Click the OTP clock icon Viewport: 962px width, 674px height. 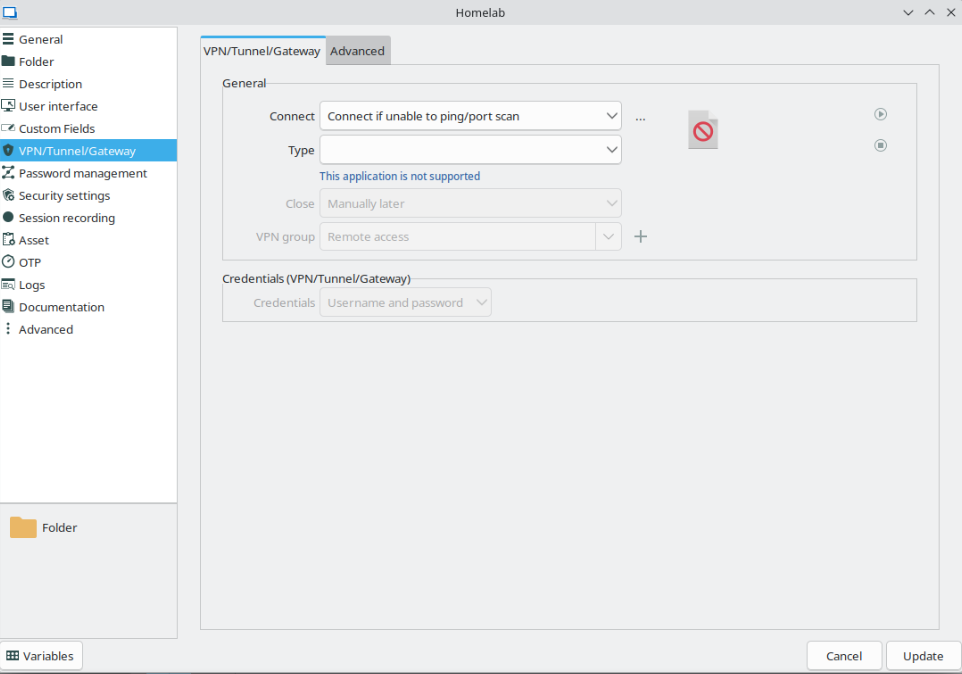[x=8, y=262]
